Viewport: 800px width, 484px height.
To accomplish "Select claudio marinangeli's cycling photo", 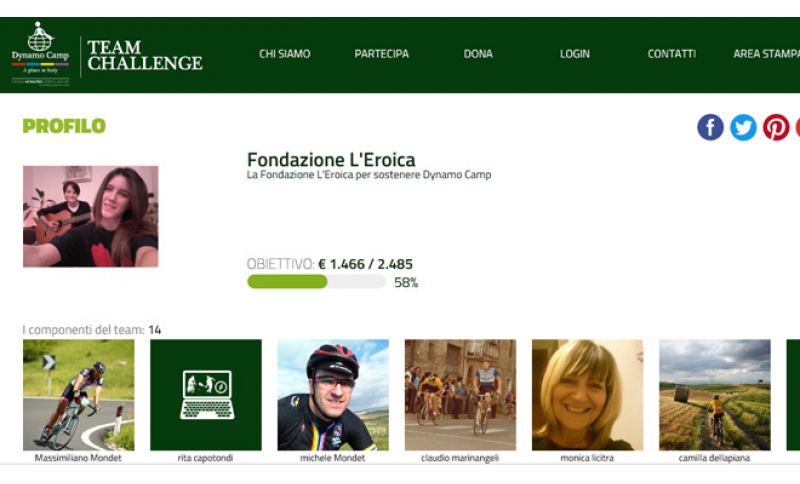I will click(460, 395).
